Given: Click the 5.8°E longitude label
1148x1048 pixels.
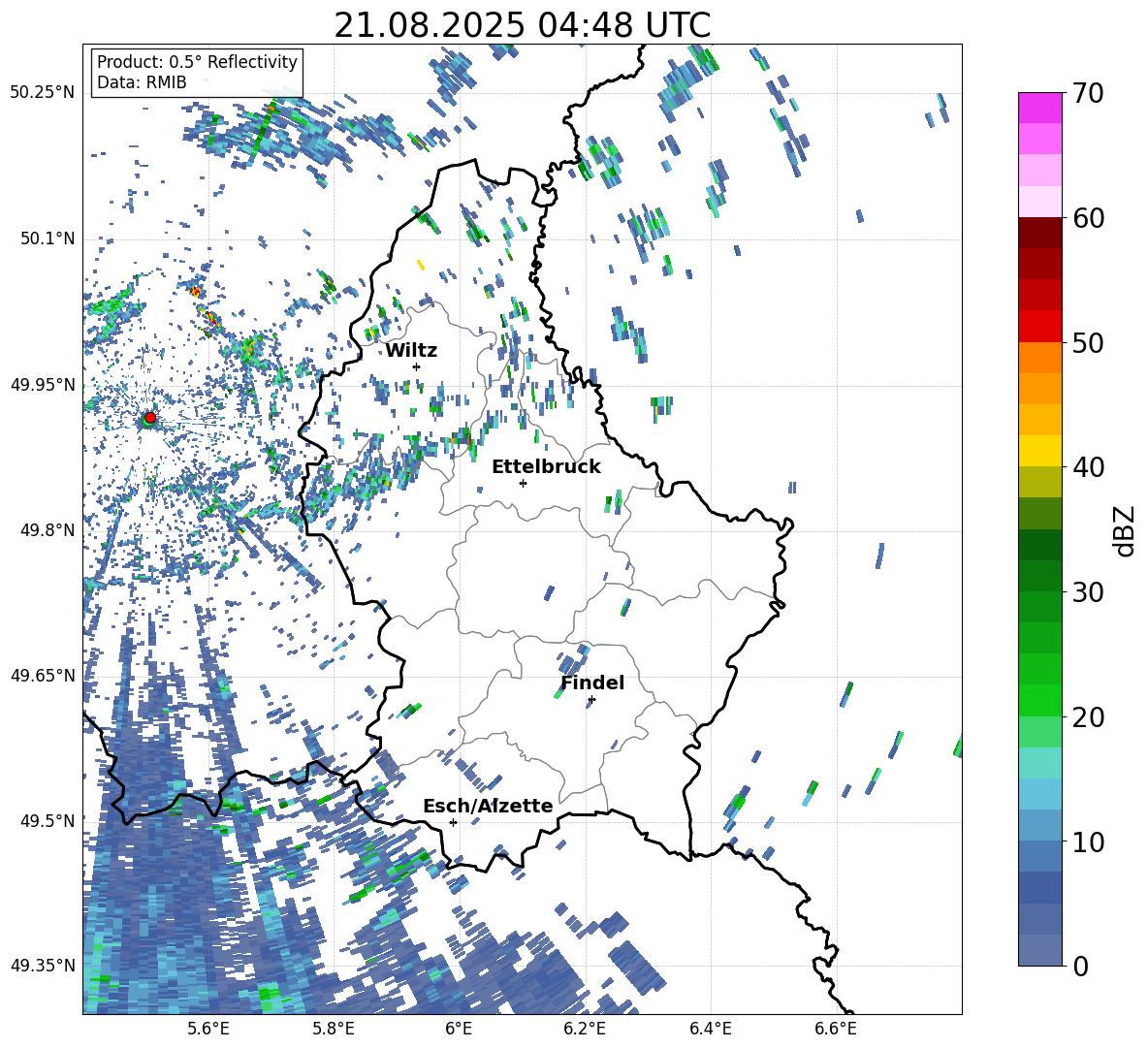Looking at the screenshot, I should [x=334, y=1030].
